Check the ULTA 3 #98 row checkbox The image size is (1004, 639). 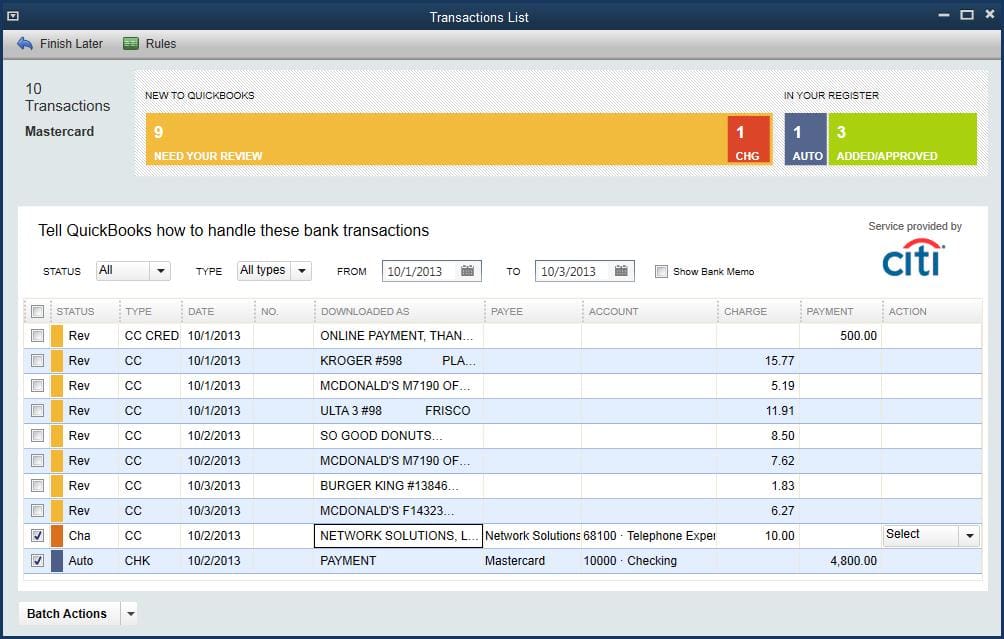coord(38,410)
